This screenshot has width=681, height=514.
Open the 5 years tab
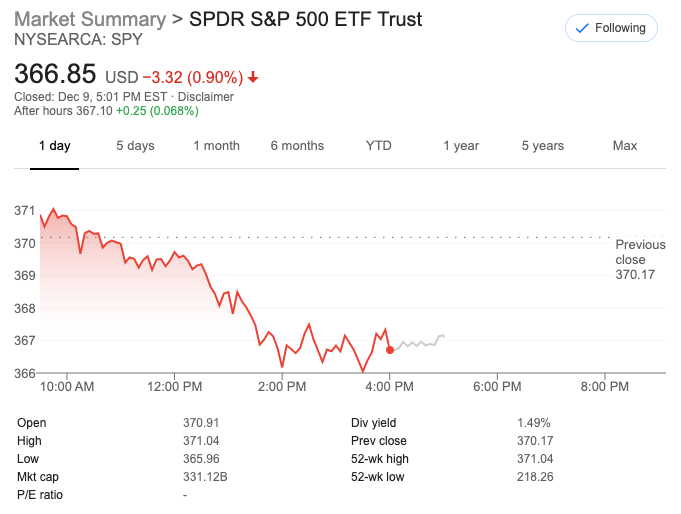pyautogui.click(x=542, y=146)
